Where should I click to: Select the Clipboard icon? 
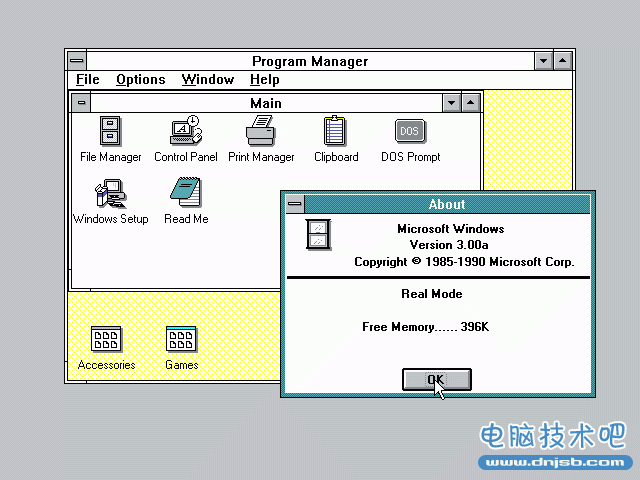pos(336,131)
